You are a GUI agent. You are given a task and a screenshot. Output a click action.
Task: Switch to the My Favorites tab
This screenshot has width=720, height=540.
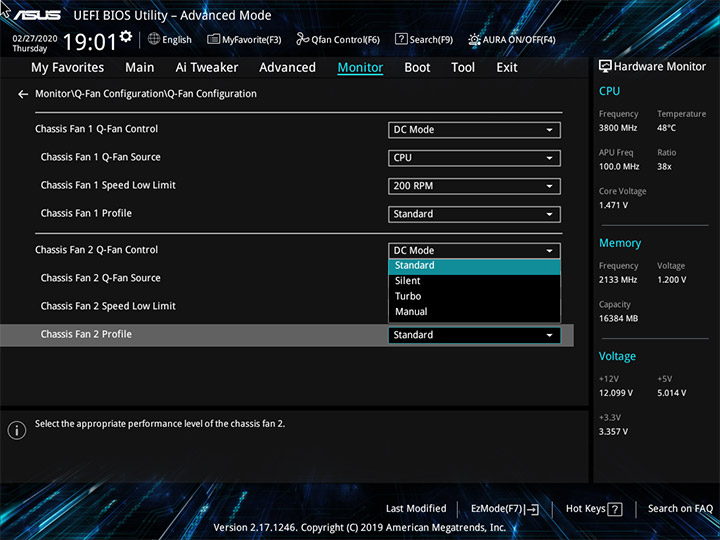pyautogui.click(x=68, y=68)
